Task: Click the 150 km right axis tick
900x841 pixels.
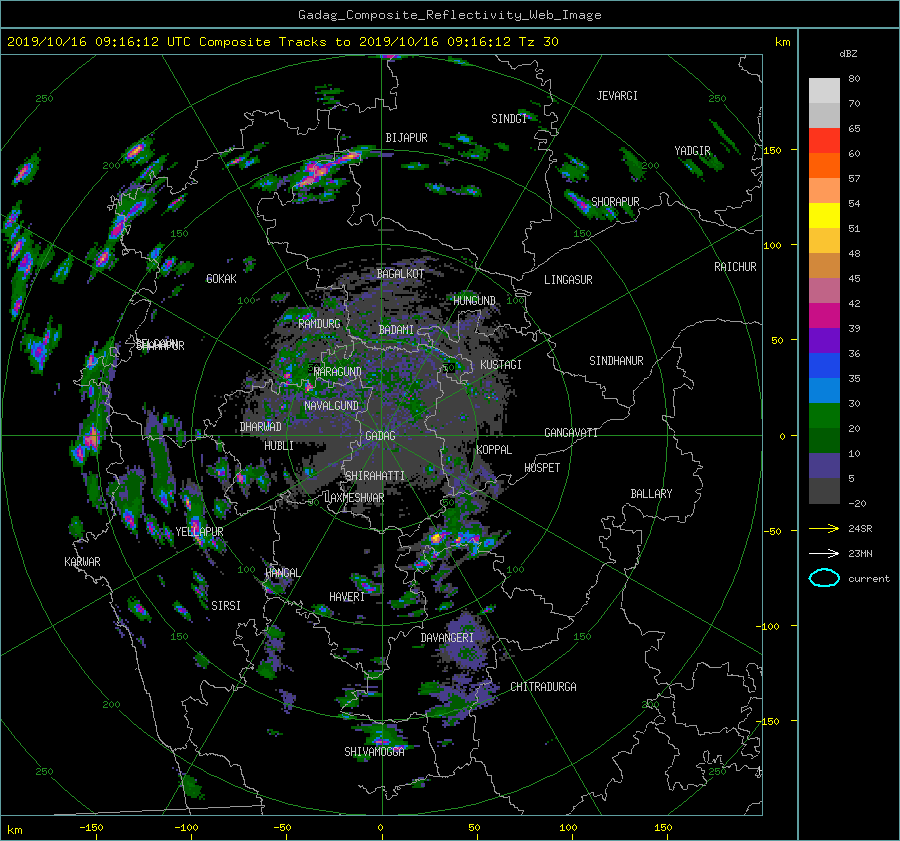Action: 773,150
